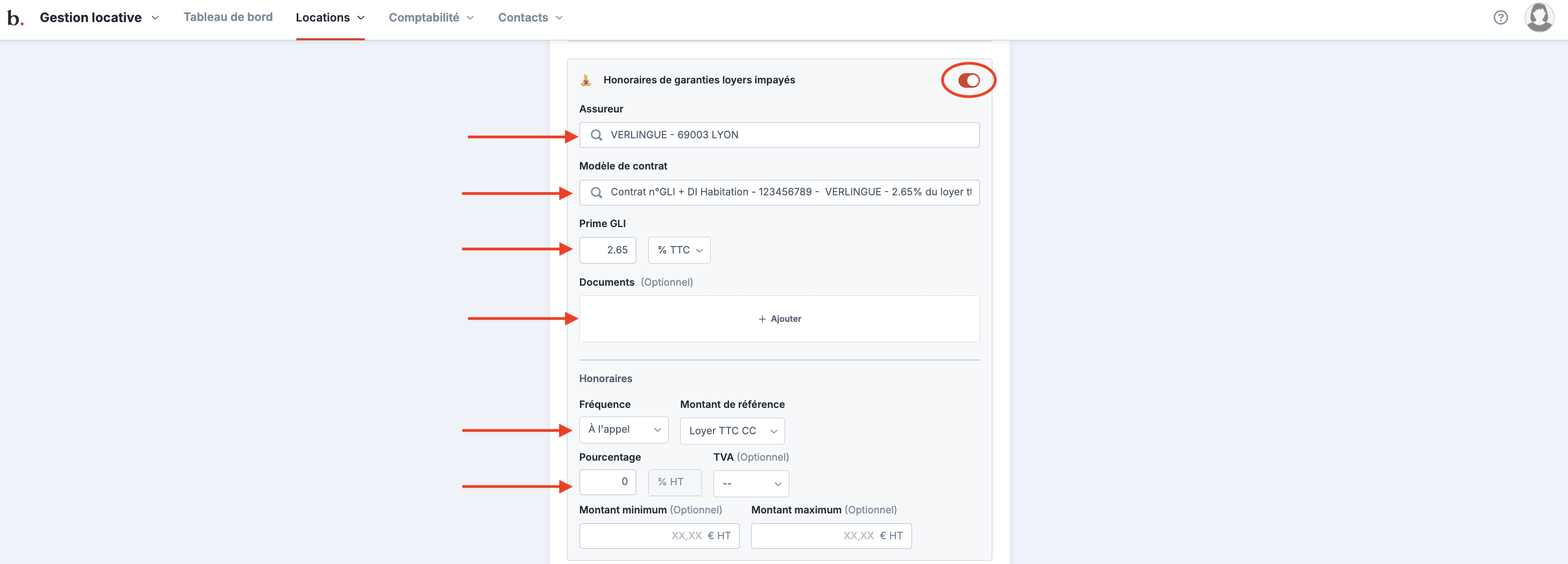Click the search icon in Modèle de contrat
The height and width of the screenshot is (564, 1568).
[x=596, y=192]
